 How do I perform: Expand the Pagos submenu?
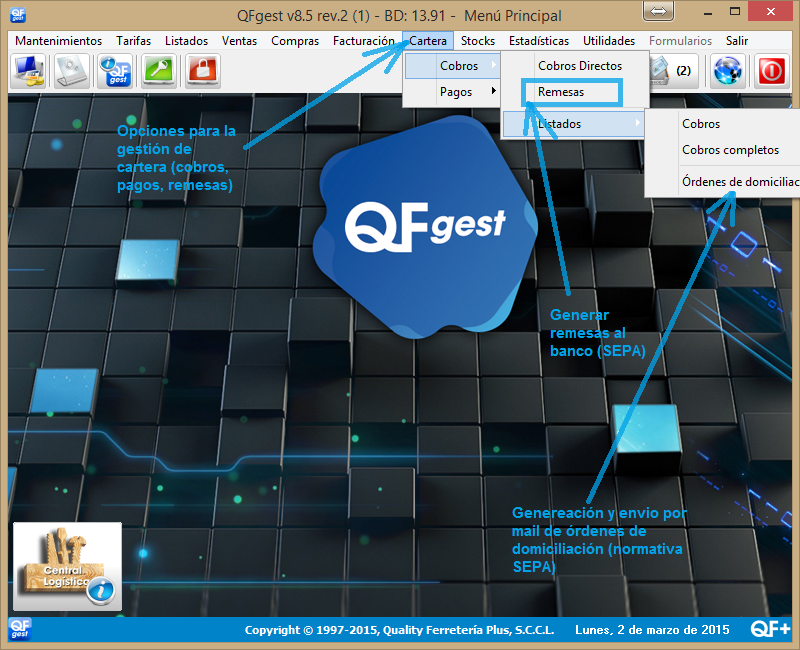click(452, 92)
